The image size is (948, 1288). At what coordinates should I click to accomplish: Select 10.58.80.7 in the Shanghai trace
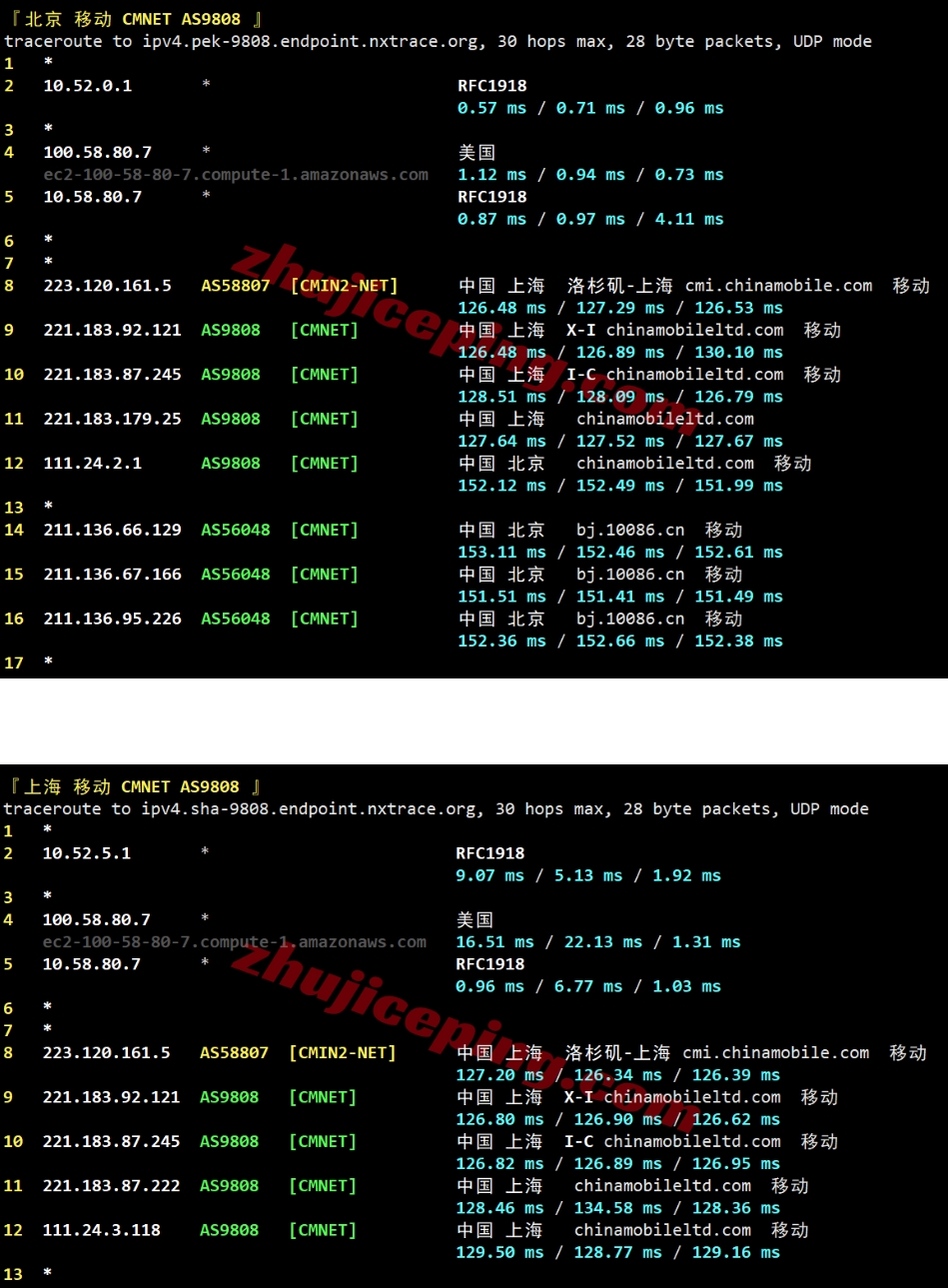[91, 964]
